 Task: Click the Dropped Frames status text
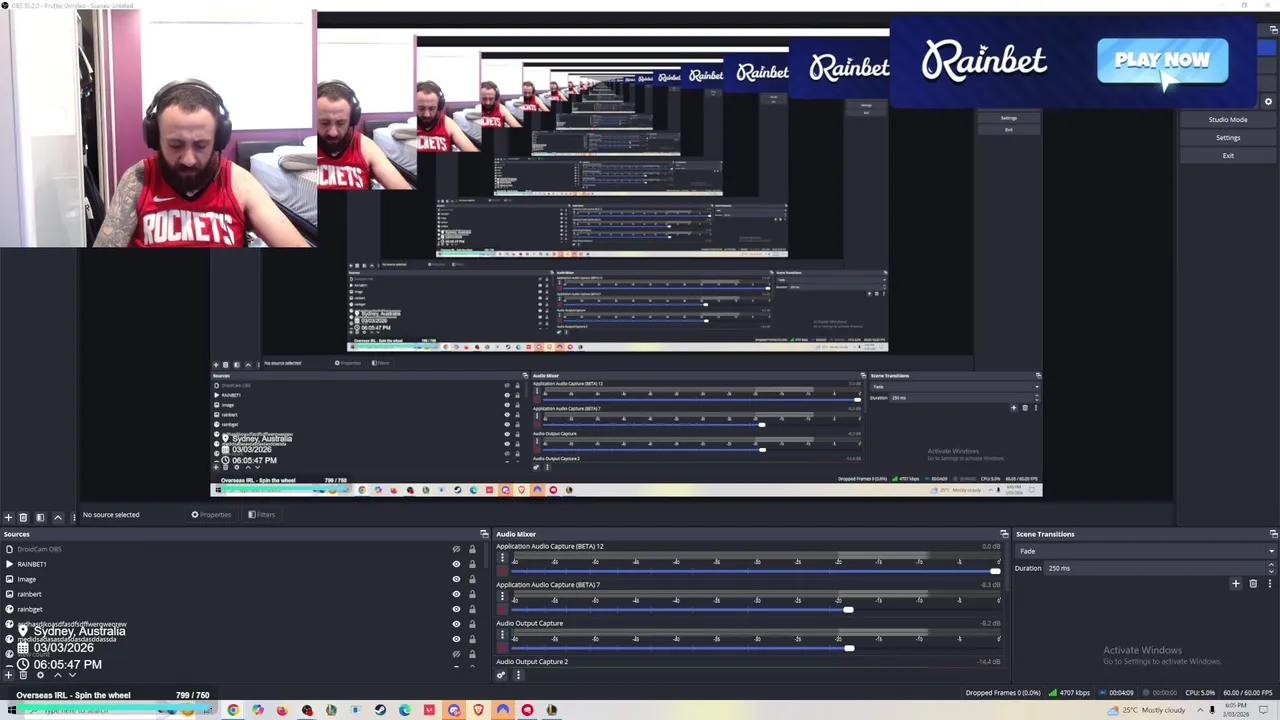(x=1003, y=693)
